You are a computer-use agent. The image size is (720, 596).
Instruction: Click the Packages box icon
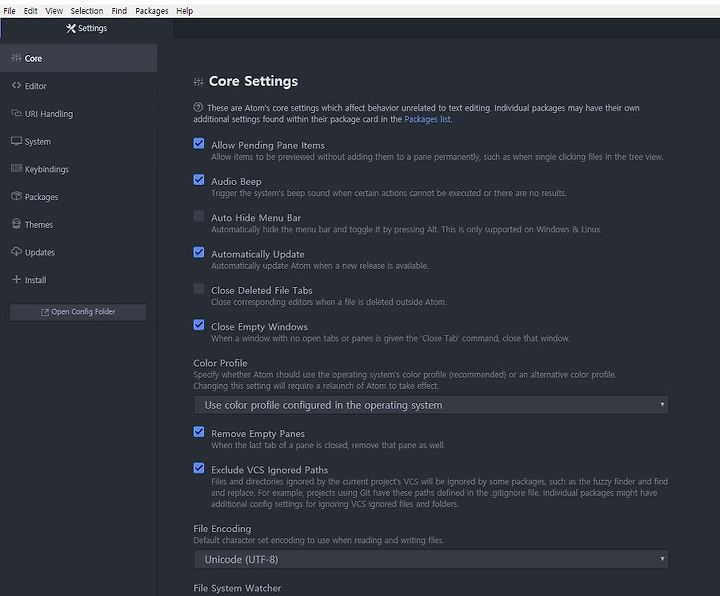[16, 196]
